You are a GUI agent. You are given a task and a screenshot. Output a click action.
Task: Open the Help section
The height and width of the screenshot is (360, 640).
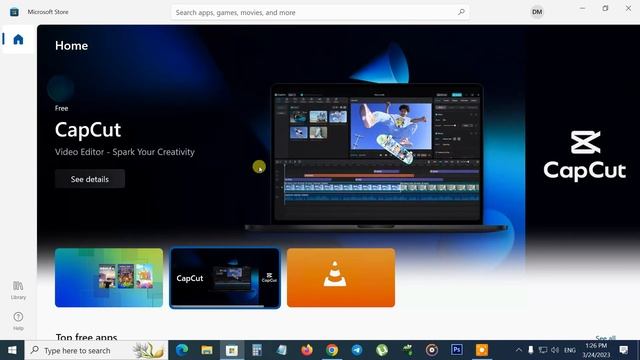pos(18,321)
